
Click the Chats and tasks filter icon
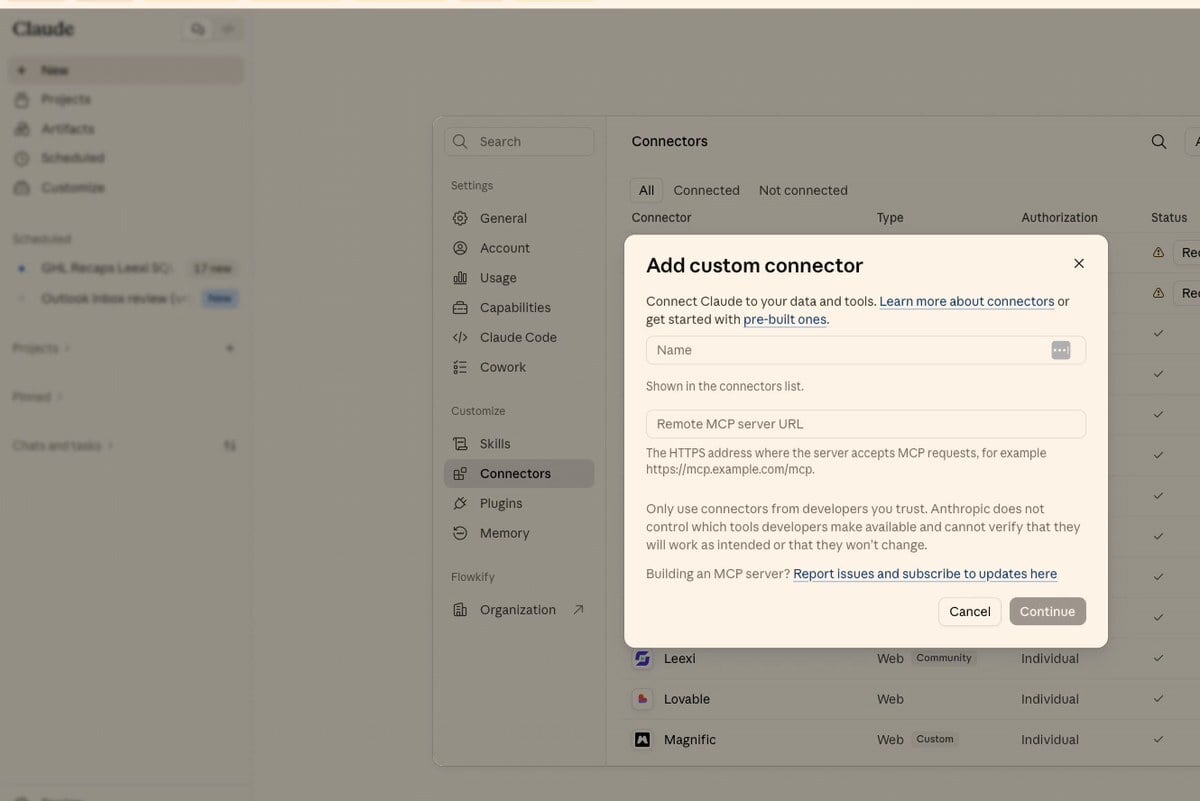[x=230, y=446]
